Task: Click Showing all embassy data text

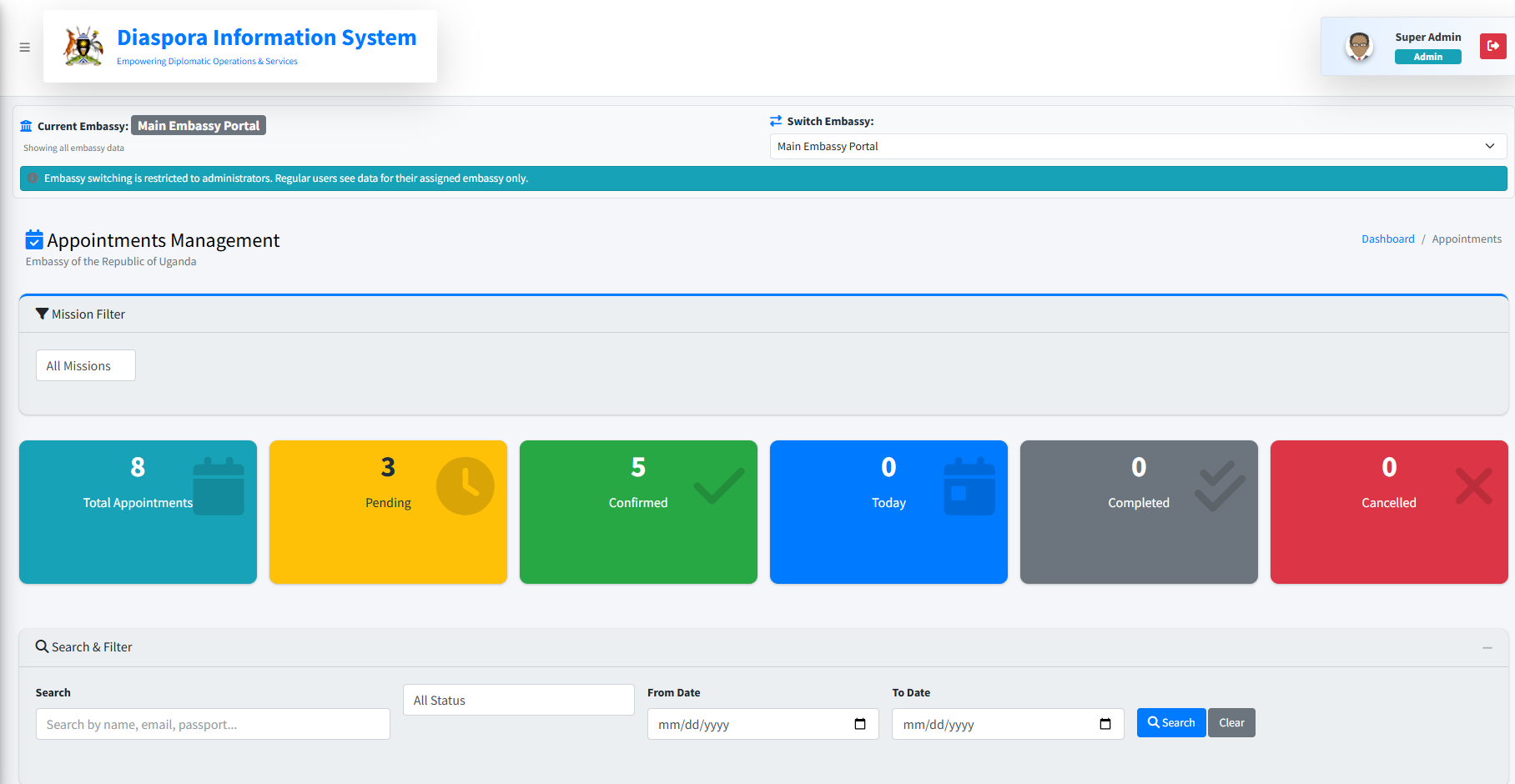Action: tap(73, 148)
